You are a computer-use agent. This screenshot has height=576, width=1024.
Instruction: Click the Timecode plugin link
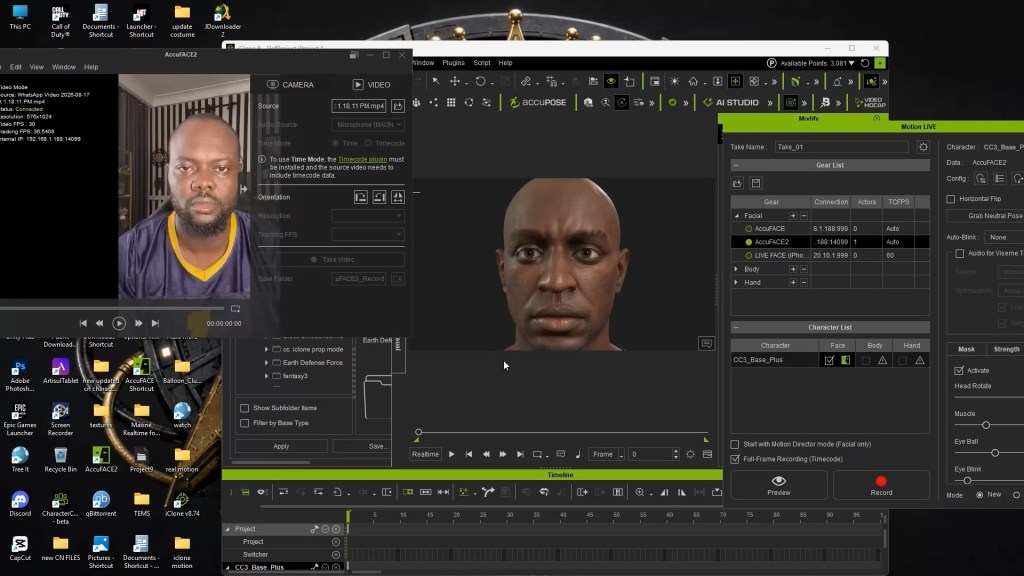[362, 159]
